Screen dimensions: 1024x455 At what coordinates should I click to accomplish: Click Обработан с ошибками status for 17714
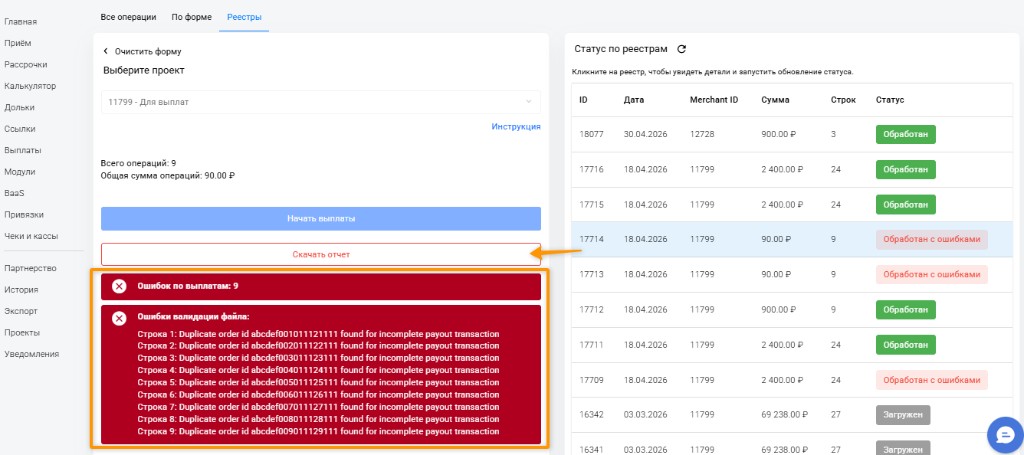point(931,240)
